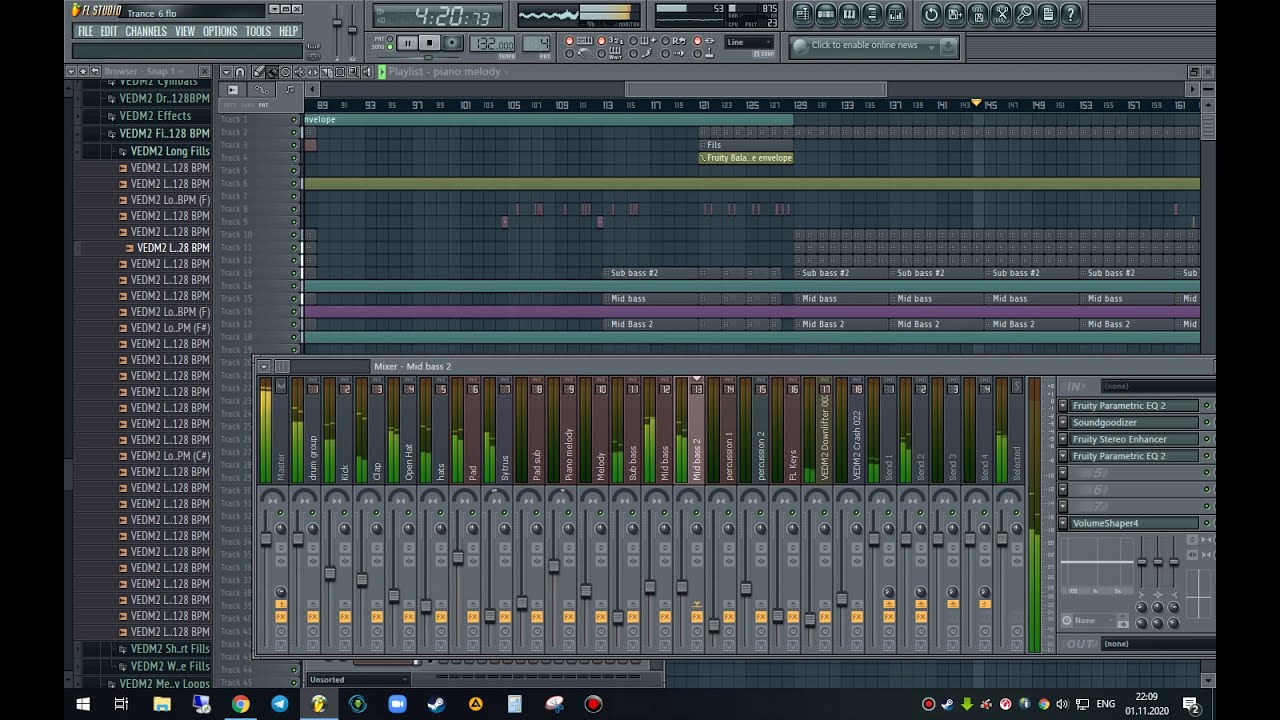Disable Fruity Parametric EQ 2 first slot
The width and height of the screenshot is (1280, 720).
1206,406
